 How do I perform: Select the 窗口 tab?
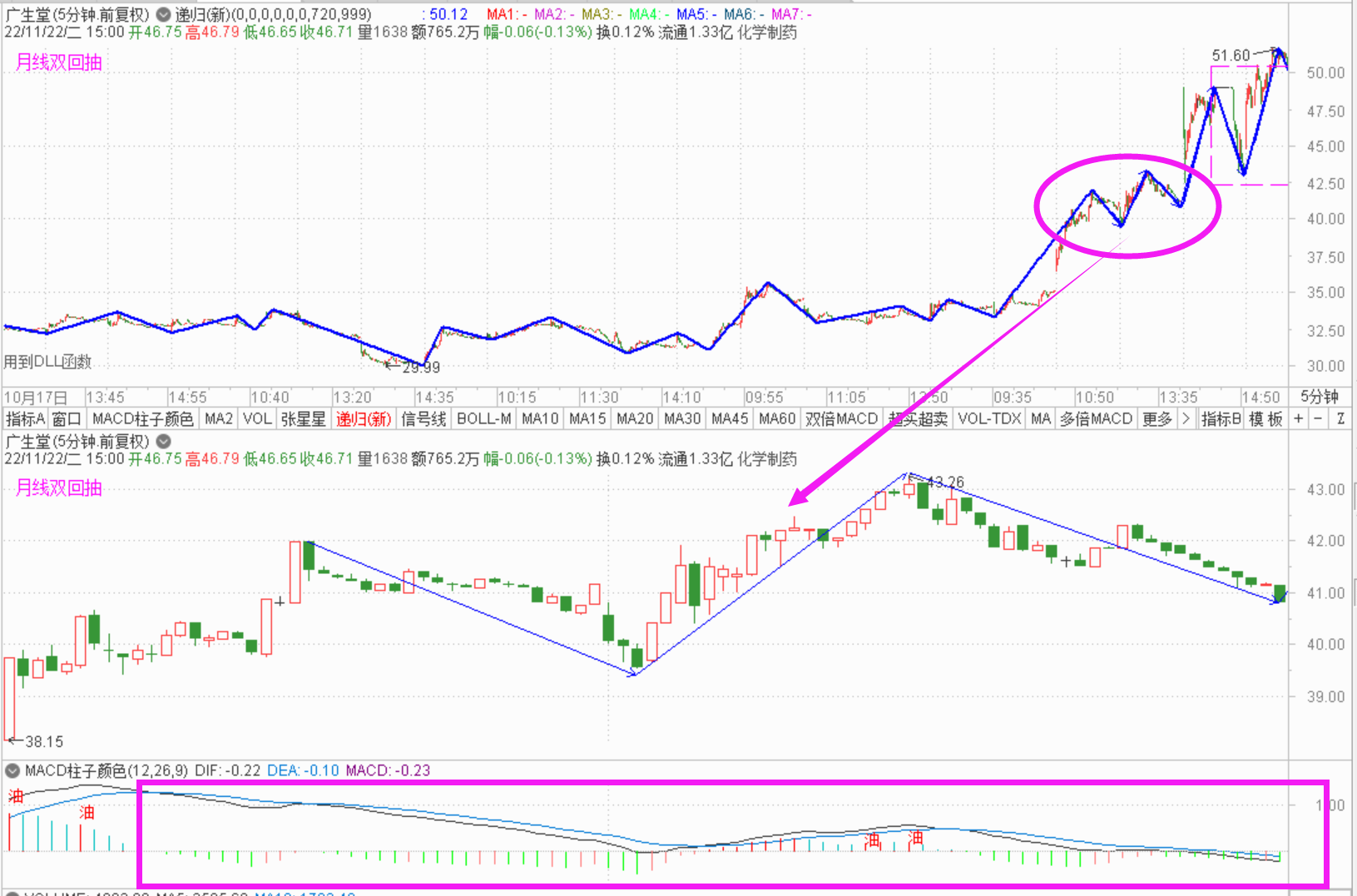(67, 418)
